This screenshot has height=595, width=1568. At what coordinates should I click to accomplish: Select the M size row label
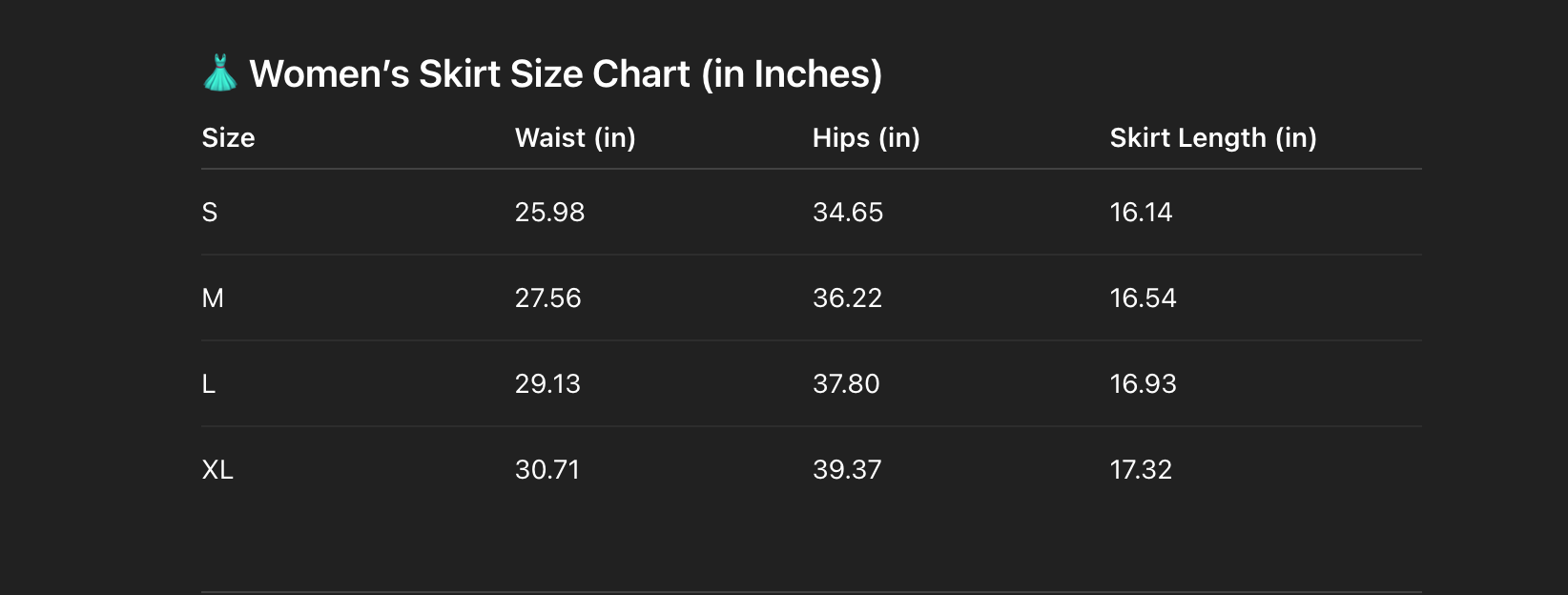[213, 298]
